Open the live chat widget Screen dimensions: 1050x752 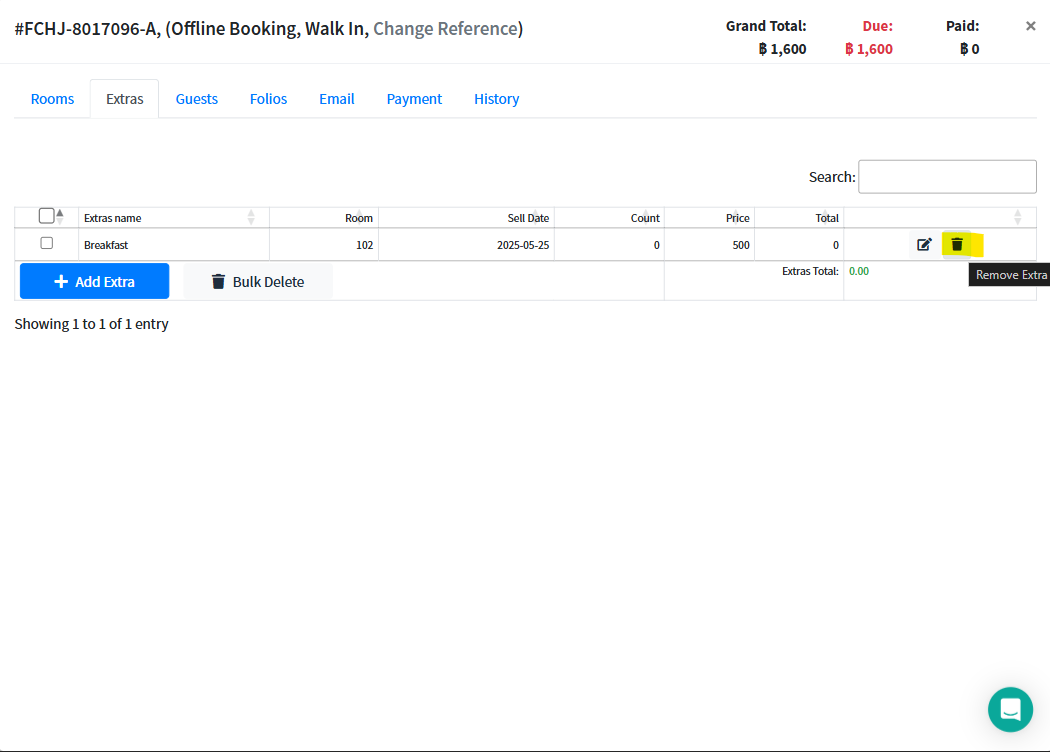[x=1010, y=709]
